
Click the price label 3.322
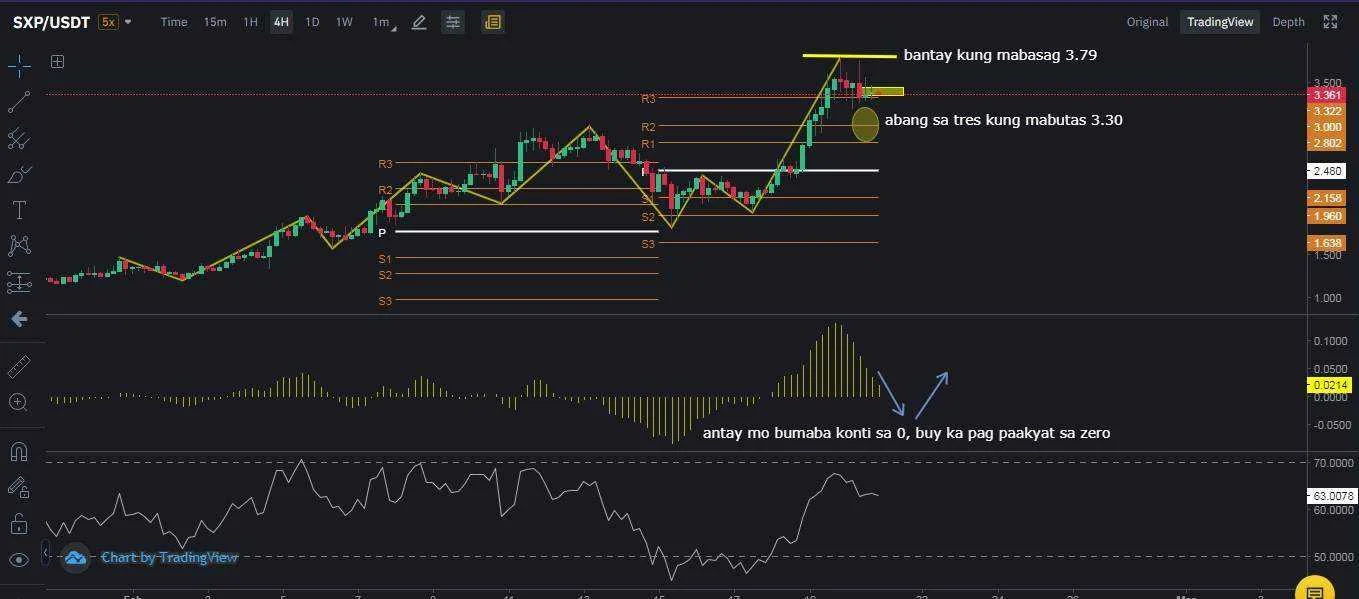pos(1328,111)
